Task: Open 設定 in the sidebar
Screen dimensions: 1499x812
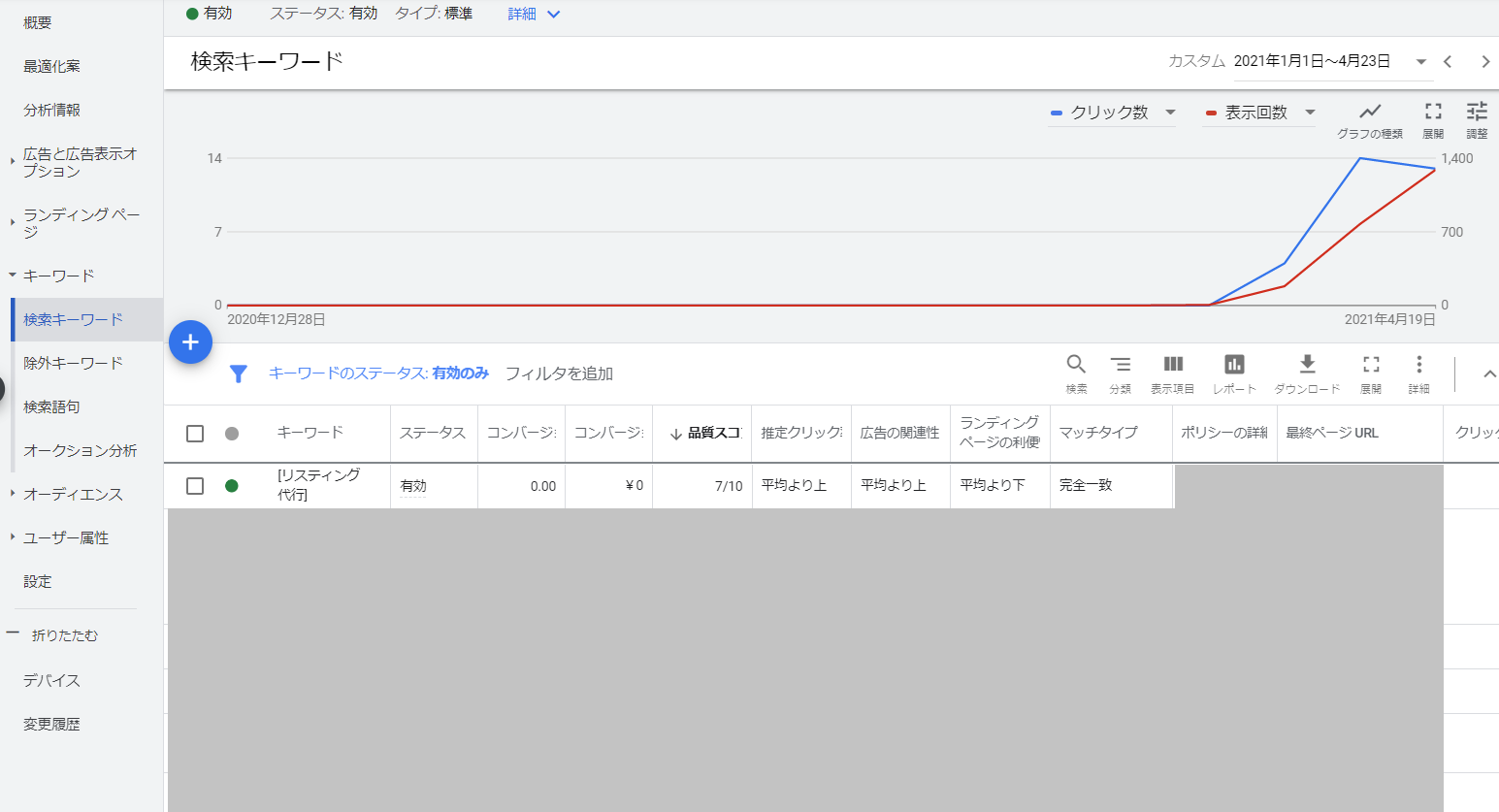Action: coord(38,581)
